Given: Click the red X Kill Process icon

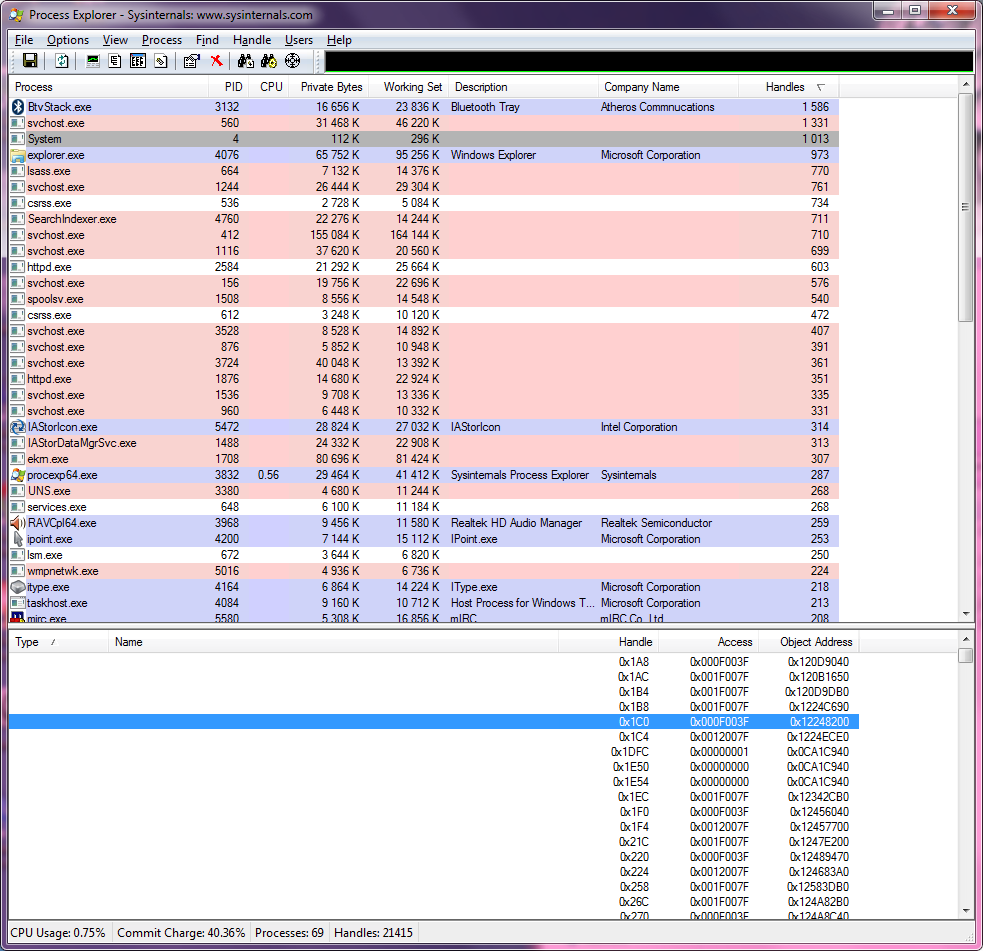Looking at the screenshot, I should point(216,60).
